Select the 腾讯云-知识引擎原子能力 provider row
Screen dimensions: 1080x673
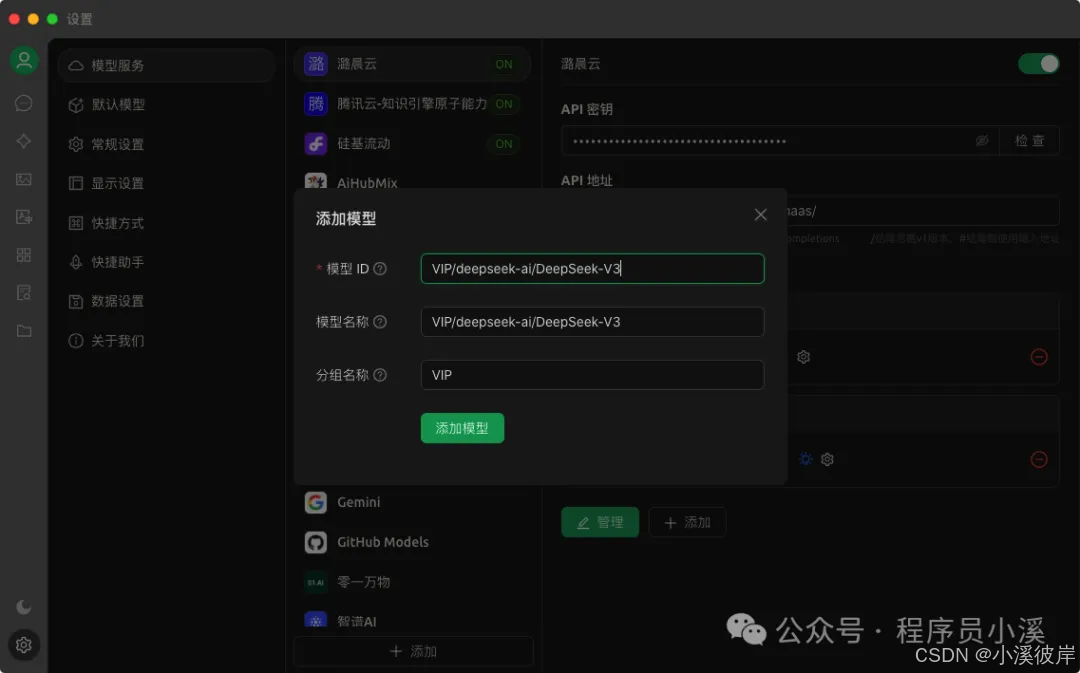[412, 104]
